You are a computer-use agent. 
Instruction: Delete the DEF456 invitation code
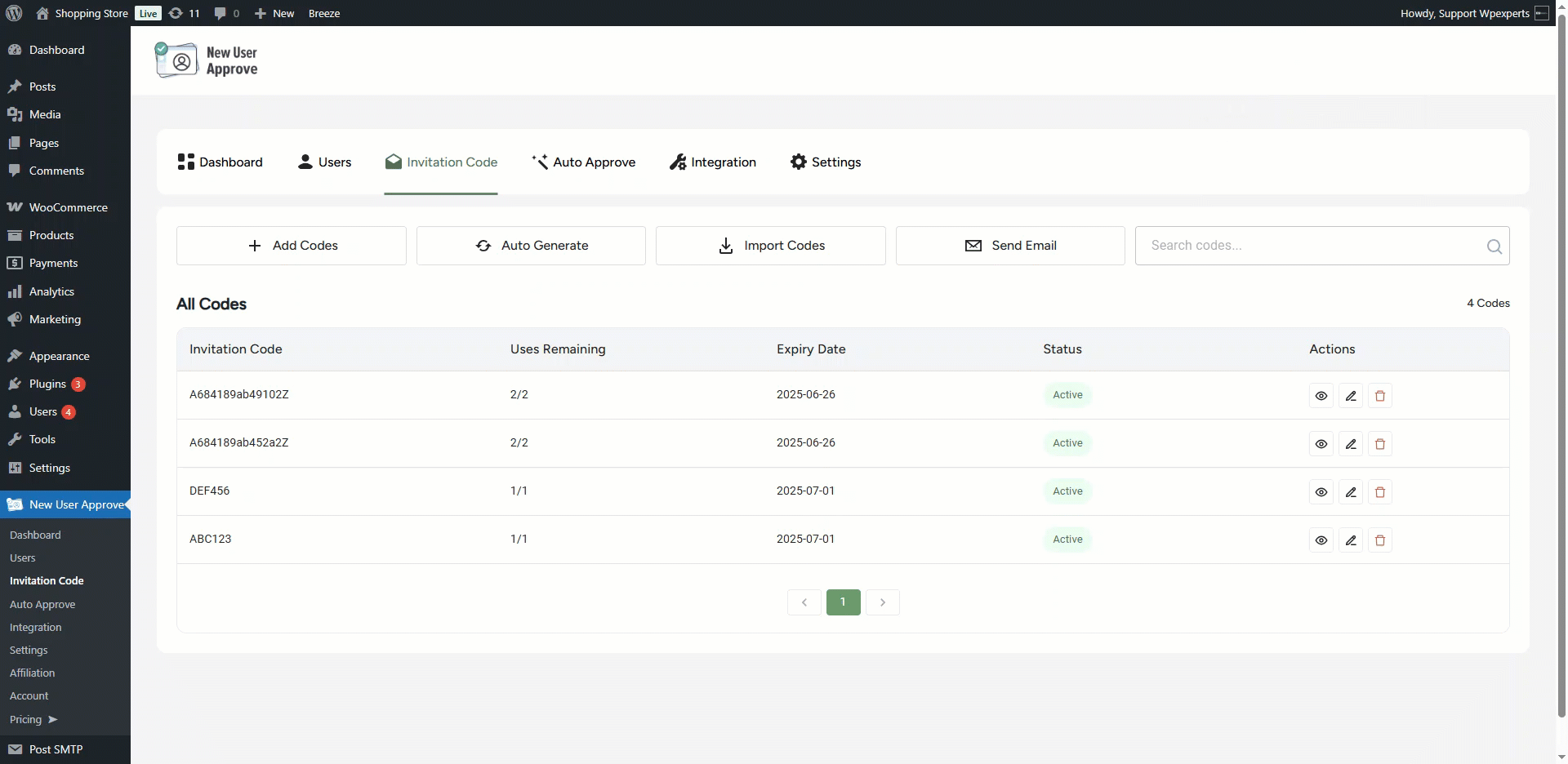click(1380, 492)
